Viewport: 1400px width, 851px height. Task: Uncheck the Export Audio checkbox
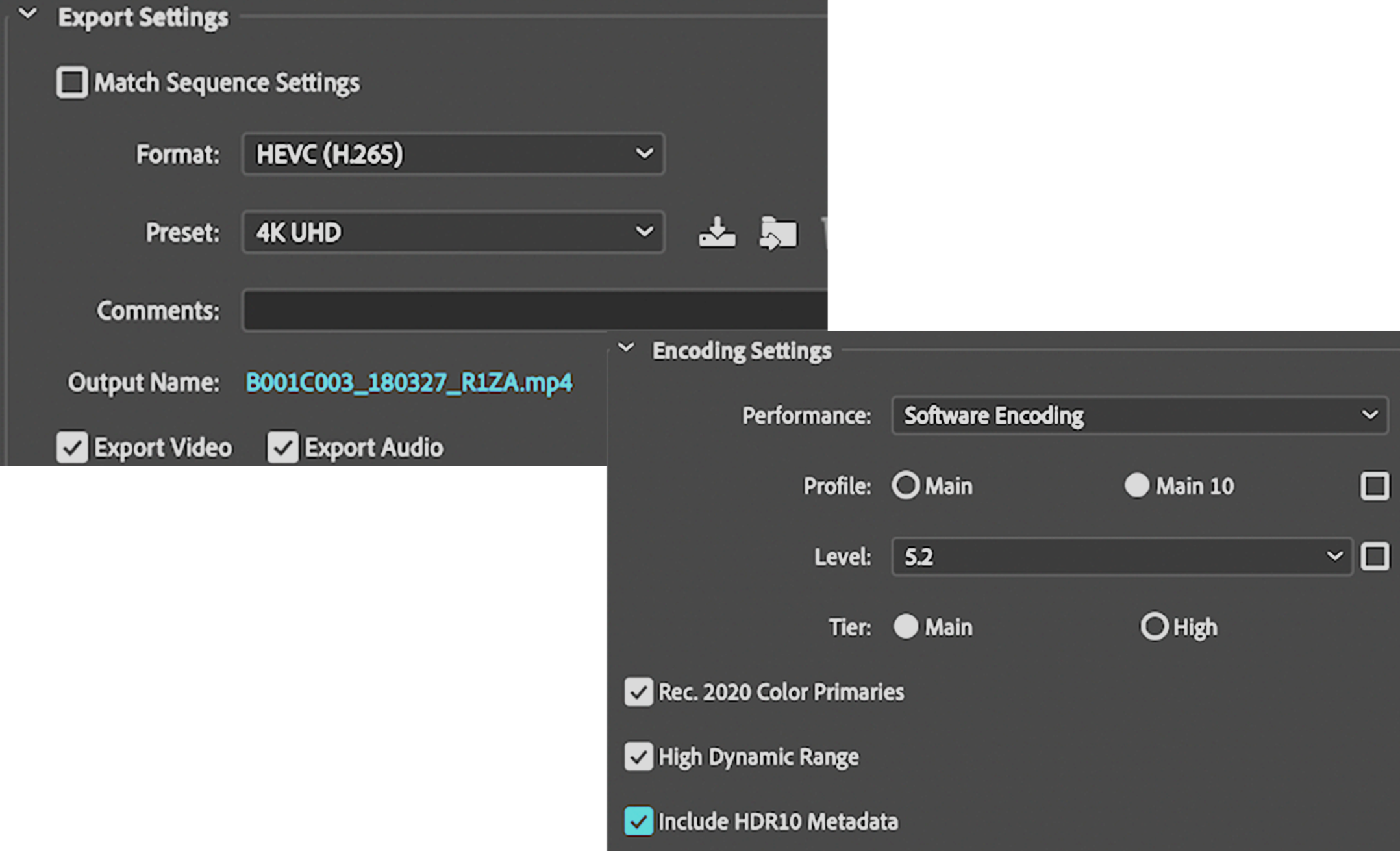pos(282,447)
